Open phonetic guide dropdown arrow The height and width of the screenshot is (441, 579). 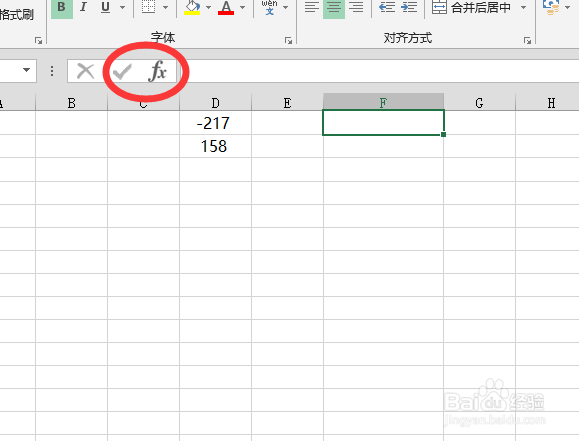tap(285, 7)
